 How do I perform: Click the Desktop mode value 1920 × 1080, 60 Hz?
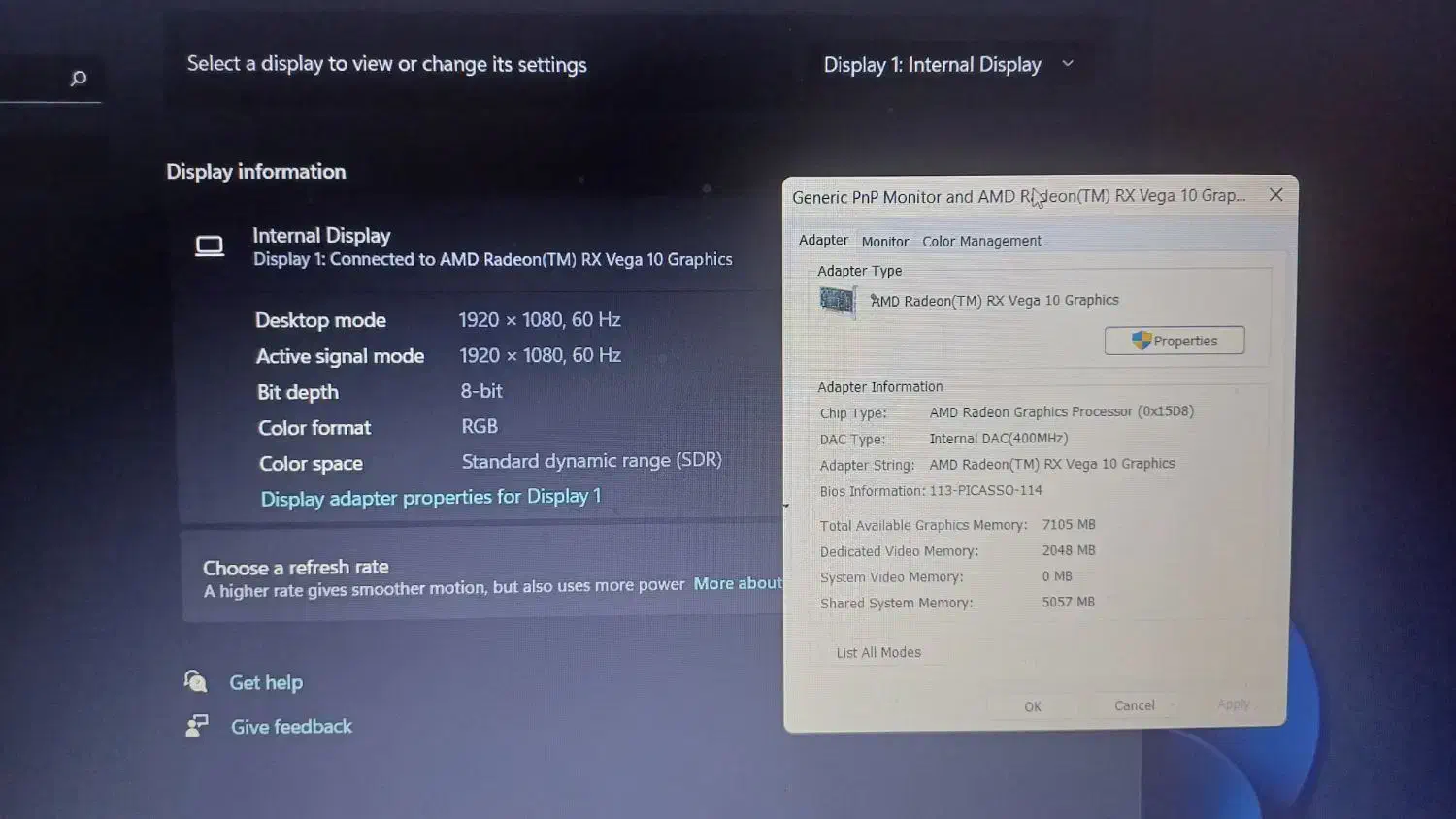tap(540, 319)
